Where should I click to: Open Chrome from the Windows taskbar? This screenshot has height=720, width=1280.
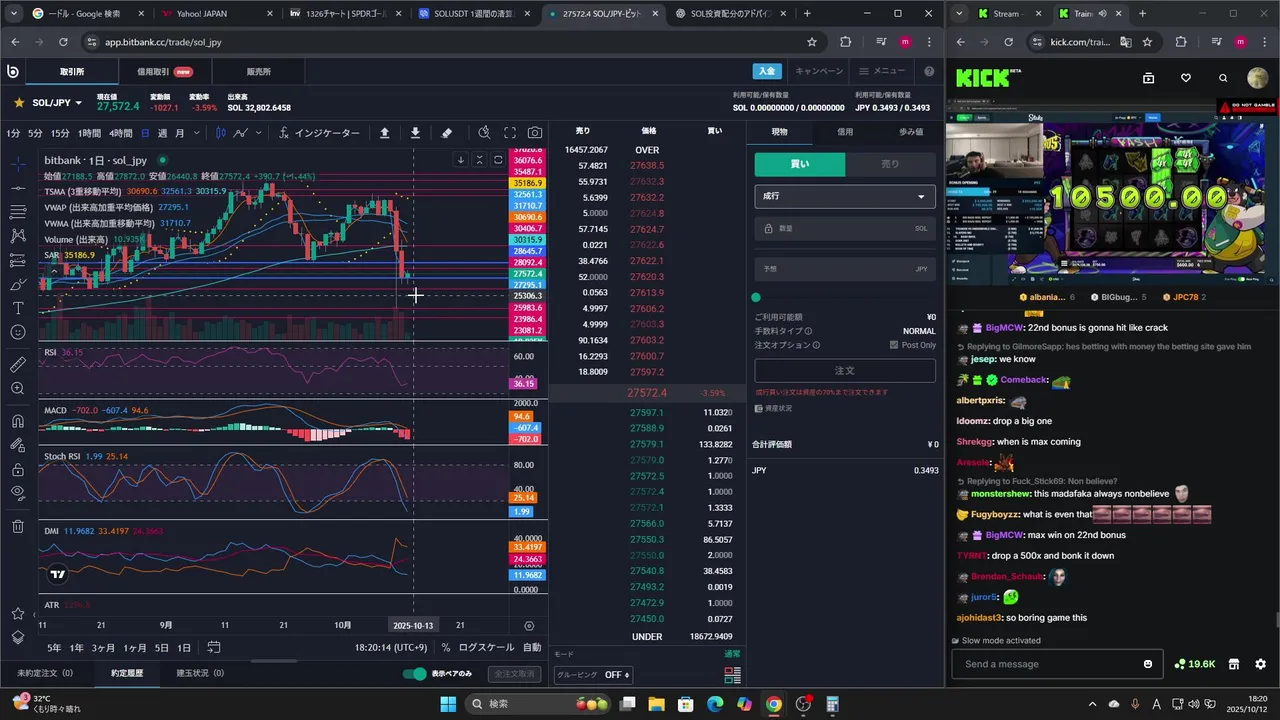[774, 704]
